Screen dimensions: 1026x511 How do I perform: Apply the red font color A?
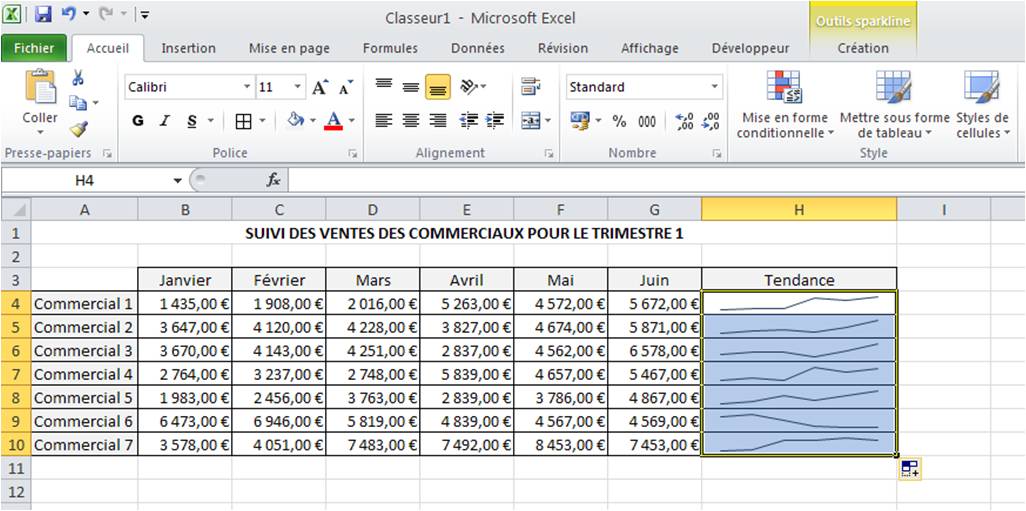[x=333, y=120]
